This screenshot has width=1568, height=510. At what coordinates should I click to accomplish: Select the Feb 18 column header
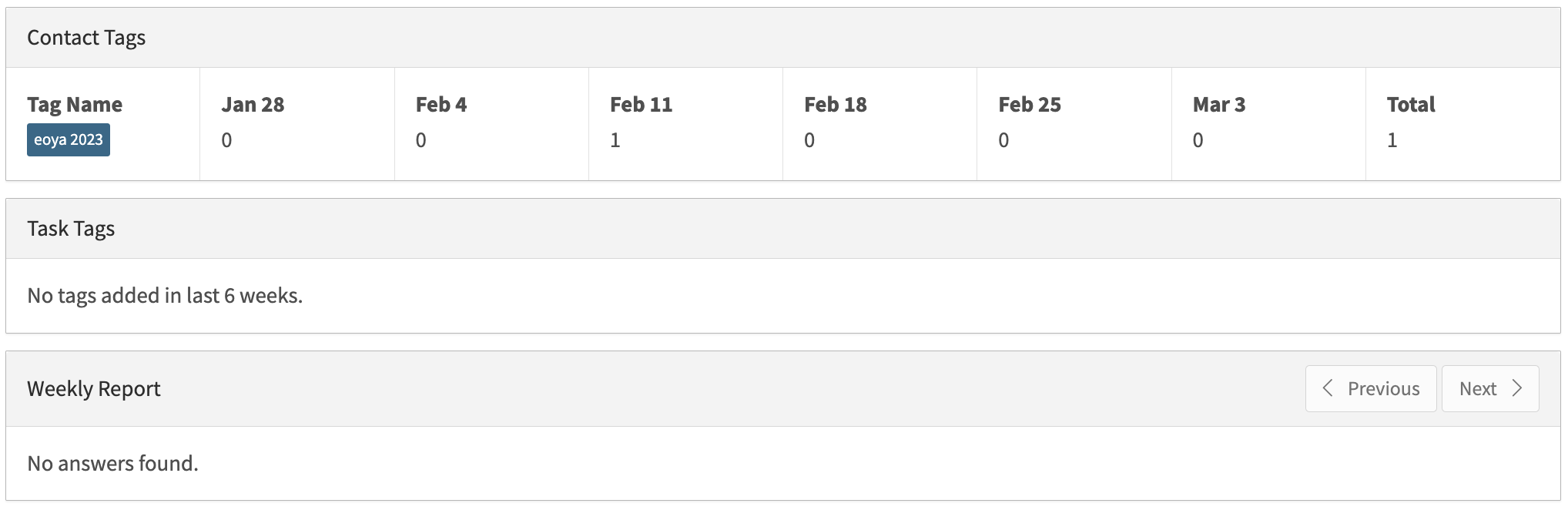836,105
